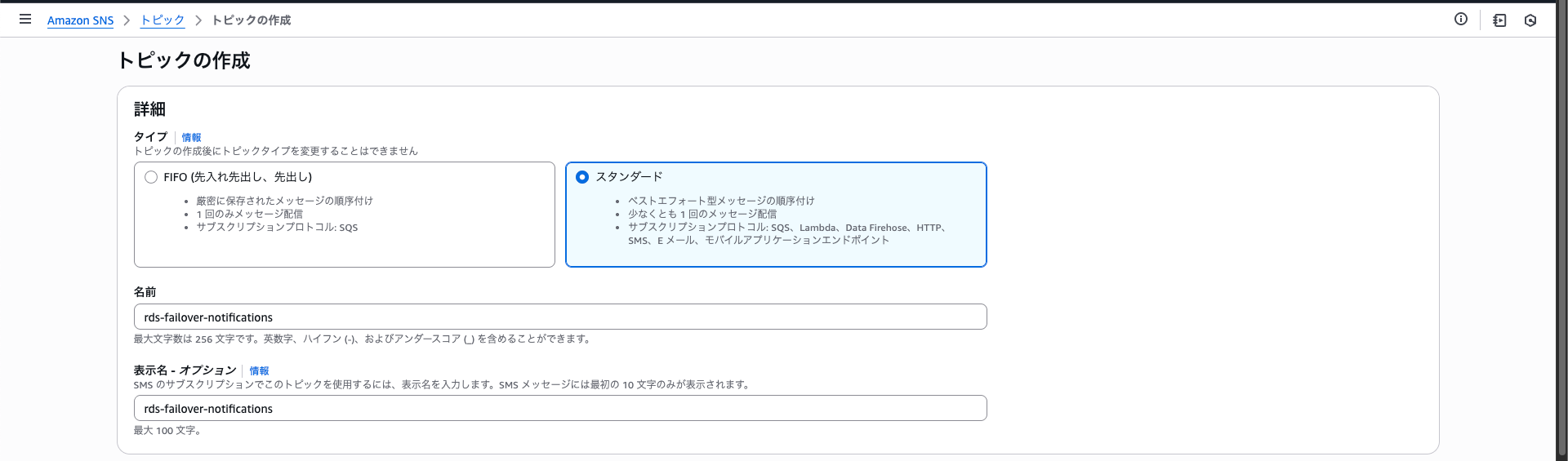
Task: Open the 情報 link next to タイプ
Action: pyautogui.click(x=191, y=138)
